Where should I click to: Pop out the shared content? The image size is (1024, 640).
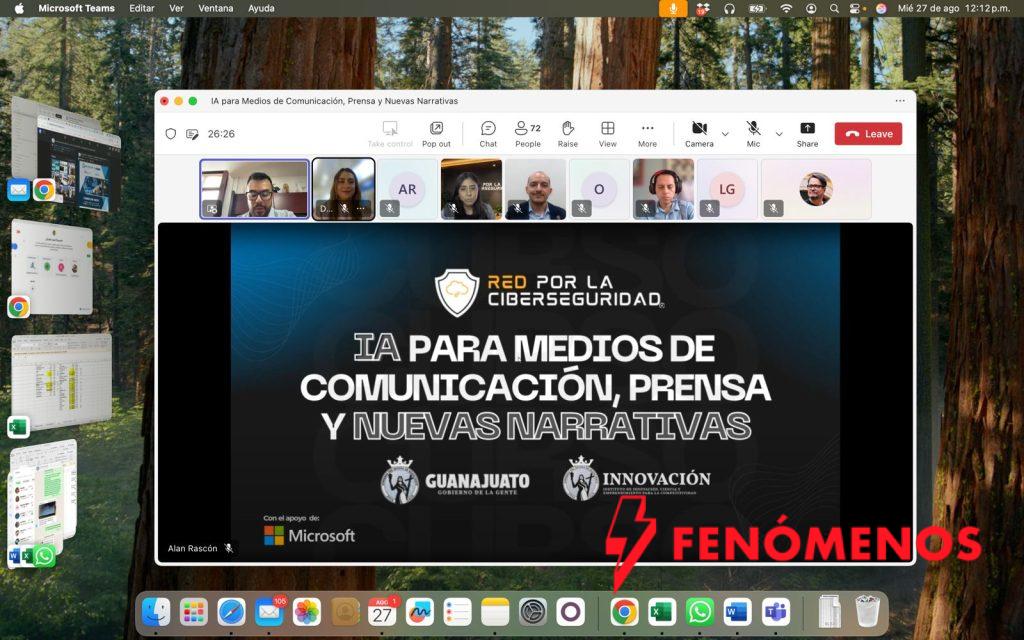(436, 133)
